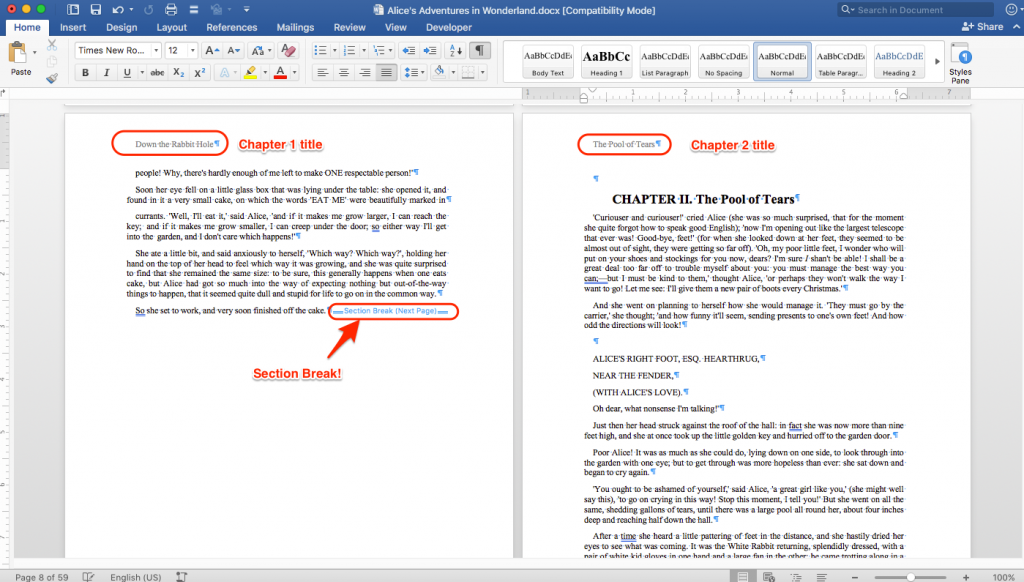The image size is (1024, 582).
Task: Open the Developer tab
Action: [449, 27]
